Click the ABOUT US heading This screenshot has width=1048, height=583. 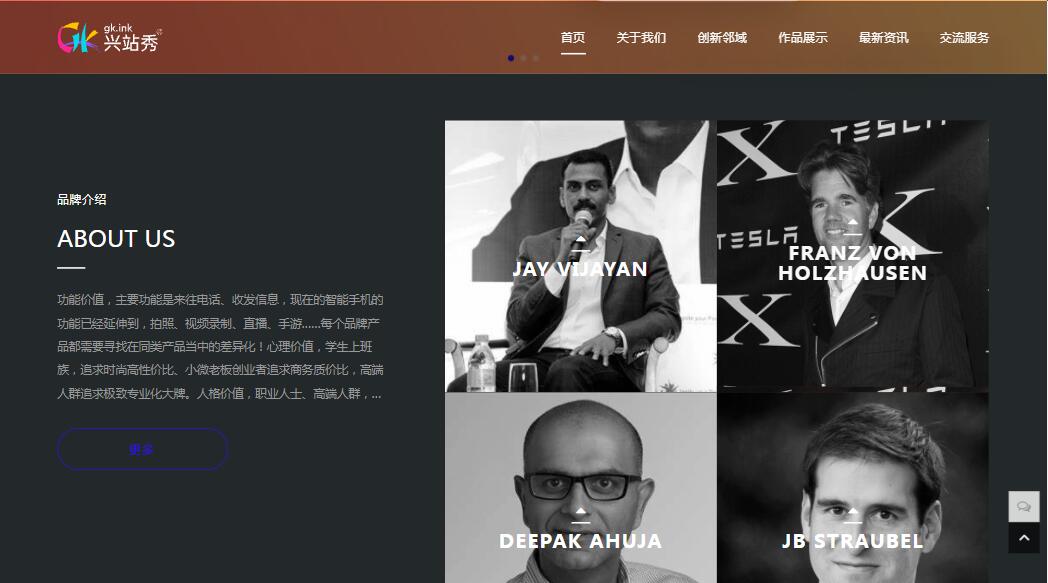(116, 239)
